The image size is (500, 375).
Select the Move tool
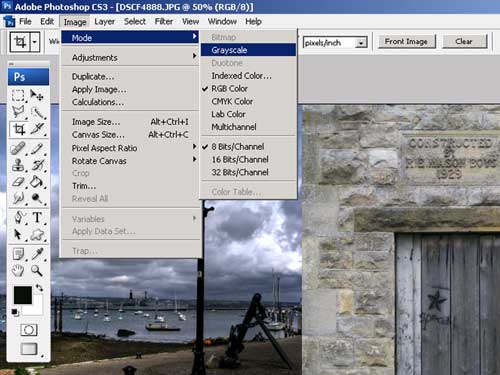click(x=37, y=95)
